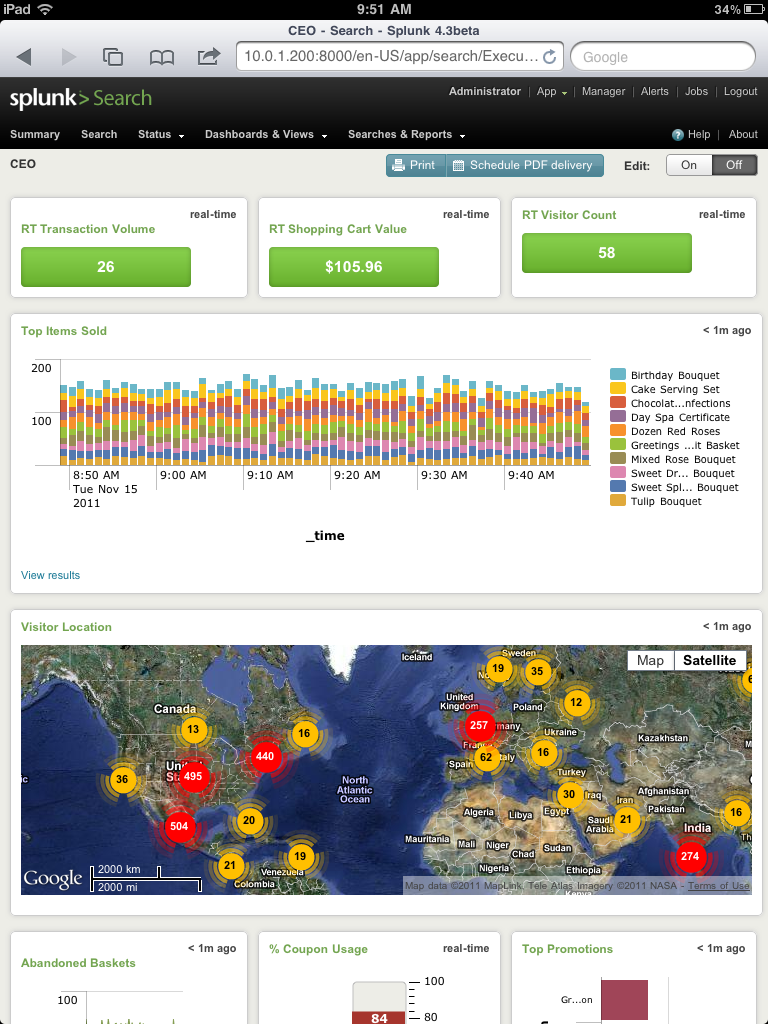Switch map to Satellite view
The image size is (768, 1024).
tap(709, 660)
